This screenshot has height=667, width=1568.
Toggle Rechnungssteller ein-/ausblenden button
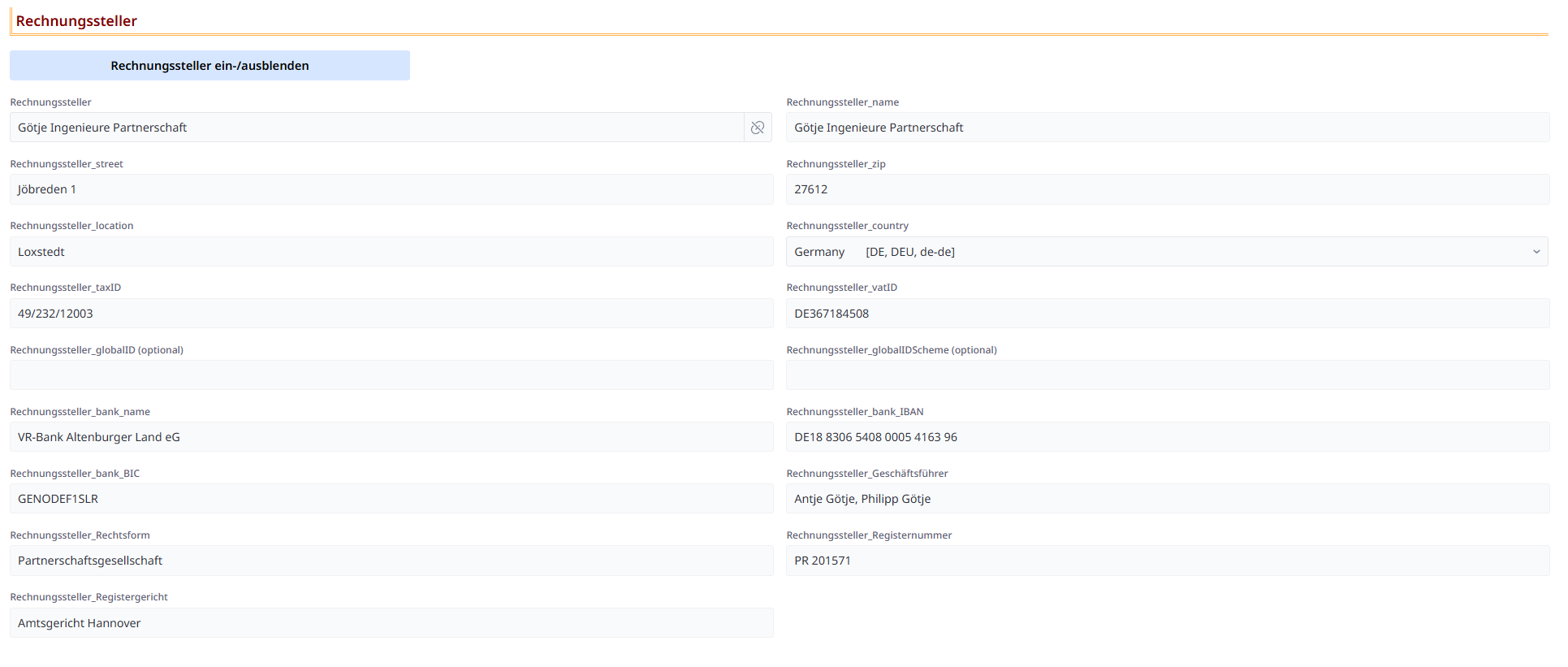(x=209, y=66)
